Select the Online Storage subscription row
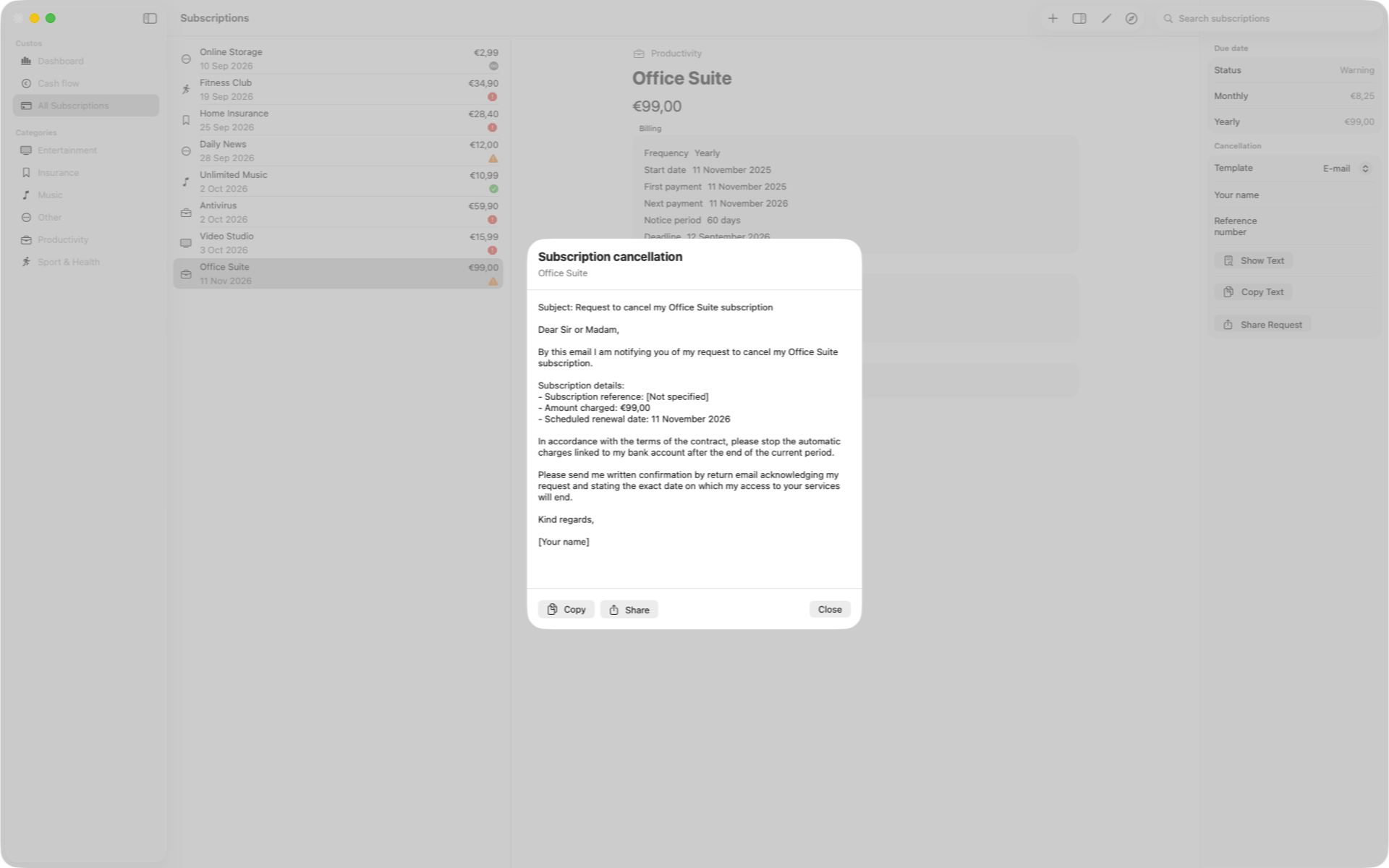Image resolution: width=1389 pixels, height=868 pixels. pos(338,59)
